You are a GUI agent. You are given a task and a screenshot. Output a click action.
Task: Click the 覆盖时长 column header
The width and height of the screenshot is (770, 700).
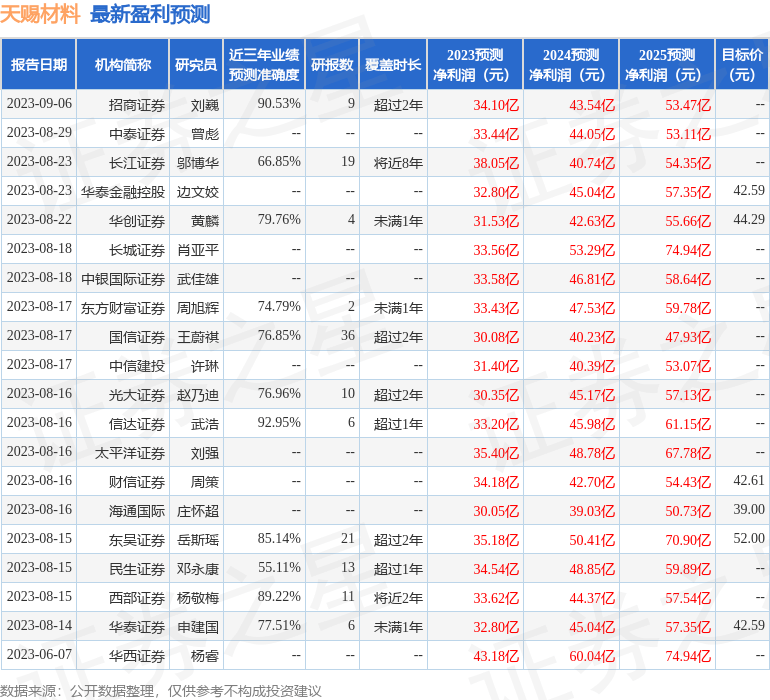click(393, 65)
